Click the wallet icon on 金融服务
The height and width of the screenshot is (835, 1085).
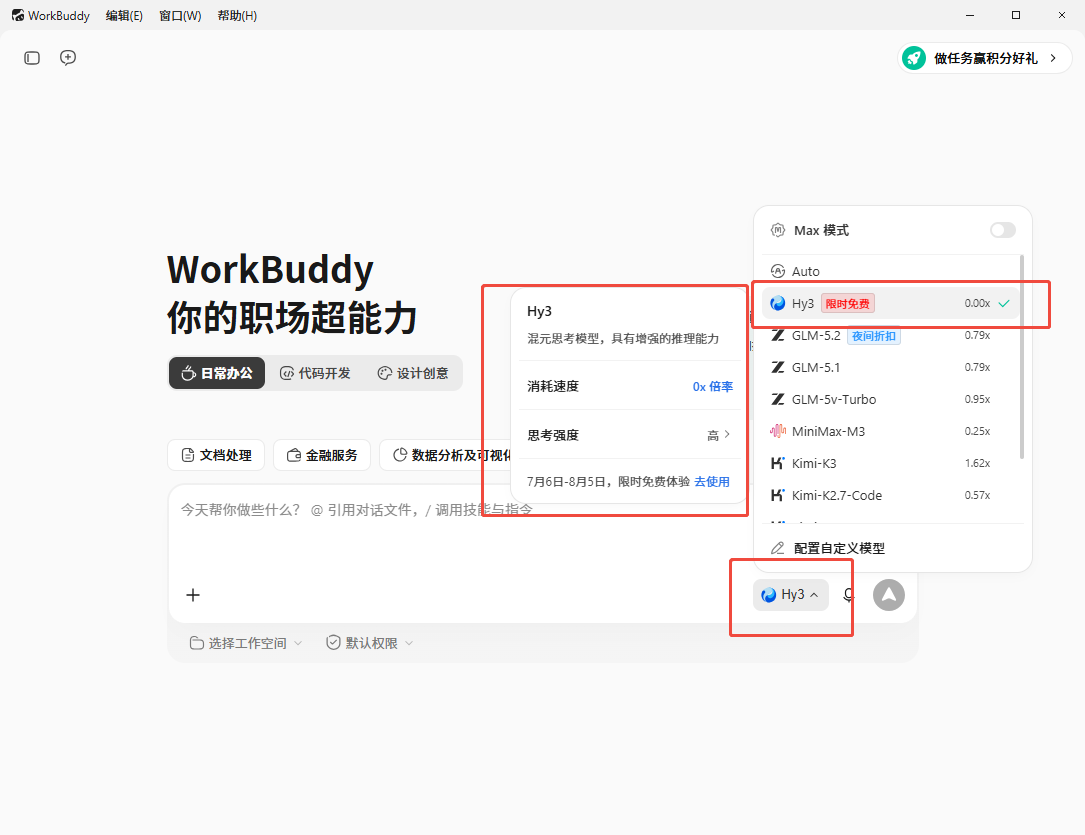click(x=293, y=455)
